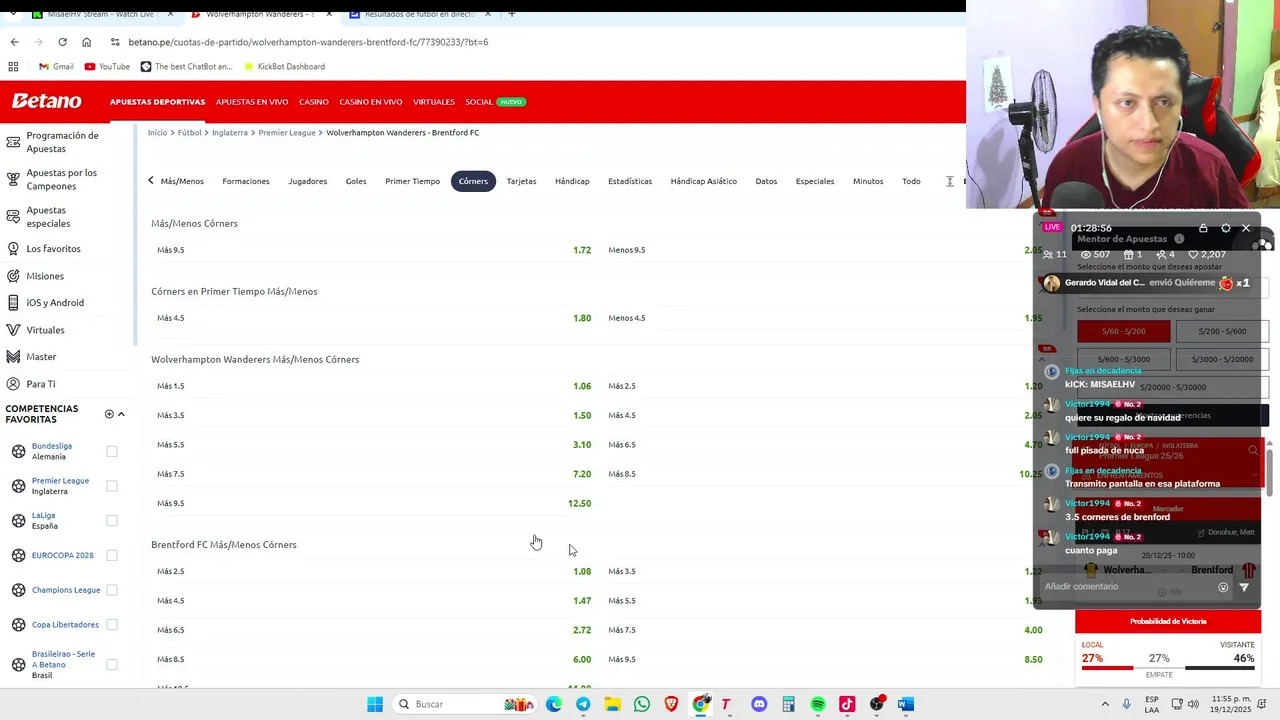The height and width of the screenshot is (720, 1280).
Task: Collapse all markets with the toggle icon
Action: click(950, 181)
